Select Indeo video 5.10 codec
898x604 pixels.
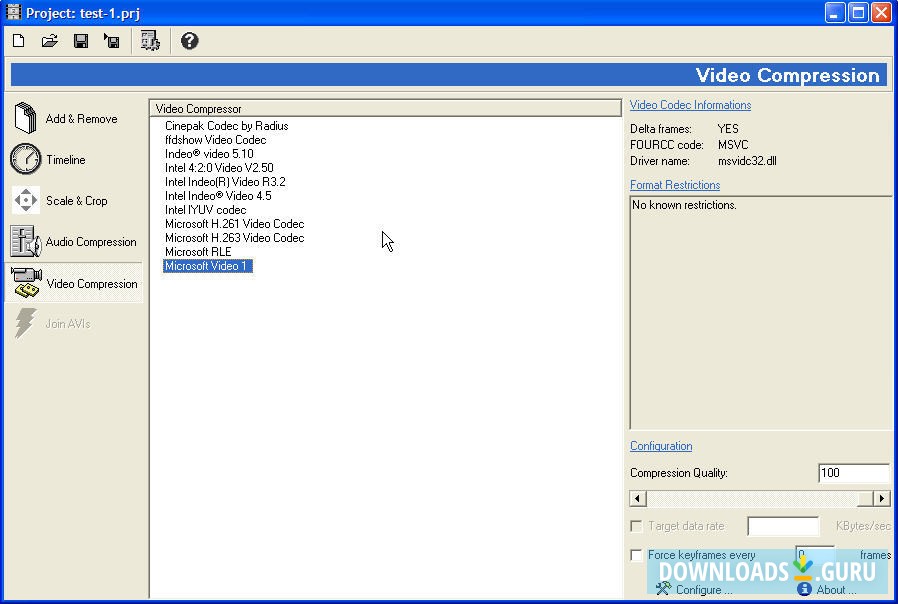209,154
